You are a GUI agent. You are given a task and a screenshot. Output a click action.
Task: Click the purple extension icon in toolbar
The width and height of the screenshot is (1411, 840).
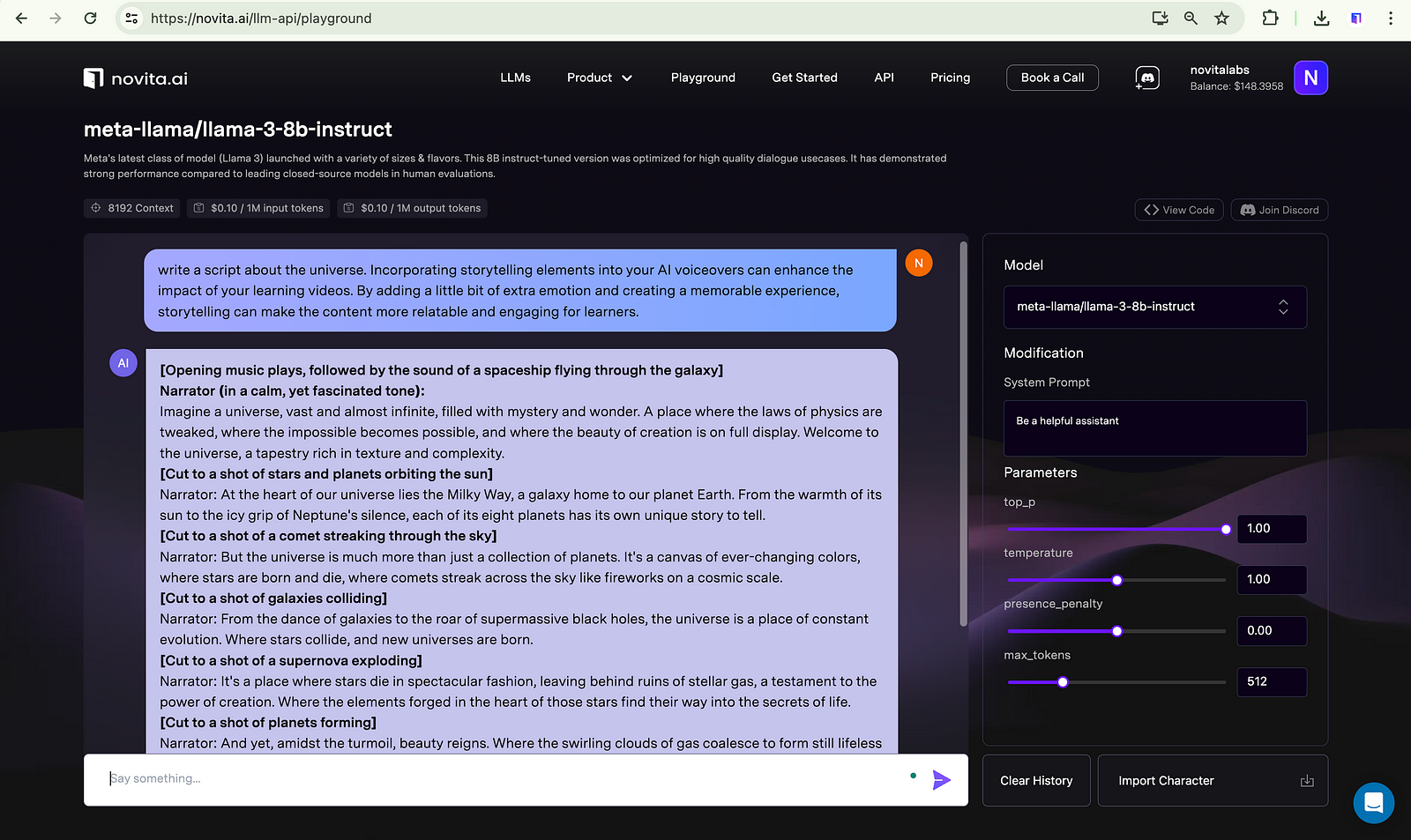click(1356, 18)
